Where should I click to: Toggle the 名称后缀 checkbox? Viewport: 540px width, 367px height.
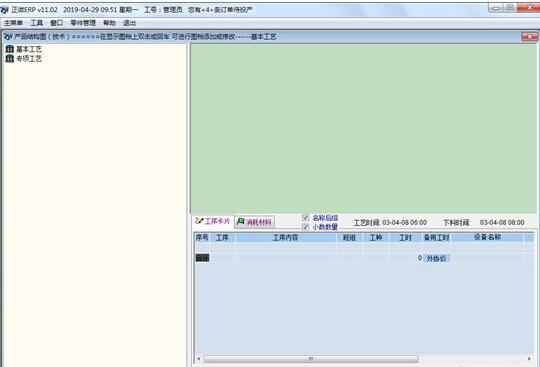coord(305,218)
